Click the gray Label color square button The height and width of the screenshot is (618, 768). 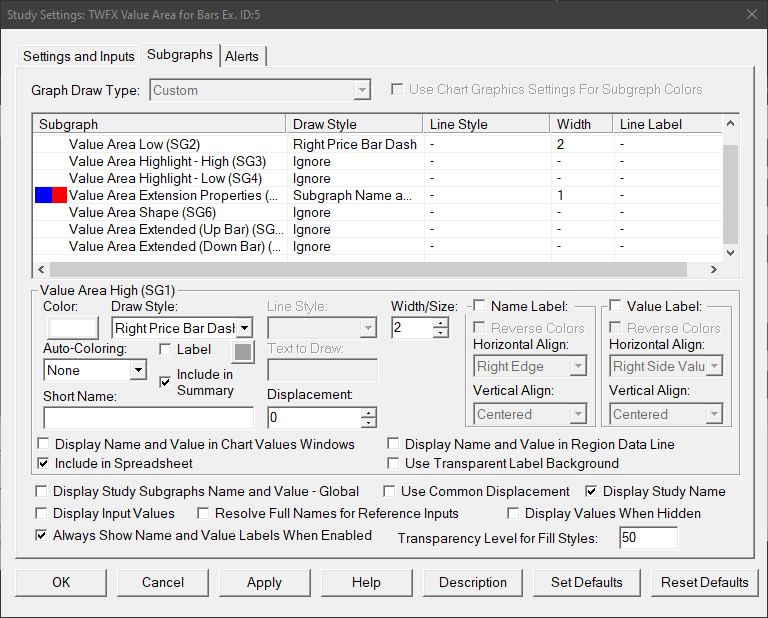[244, 351]
